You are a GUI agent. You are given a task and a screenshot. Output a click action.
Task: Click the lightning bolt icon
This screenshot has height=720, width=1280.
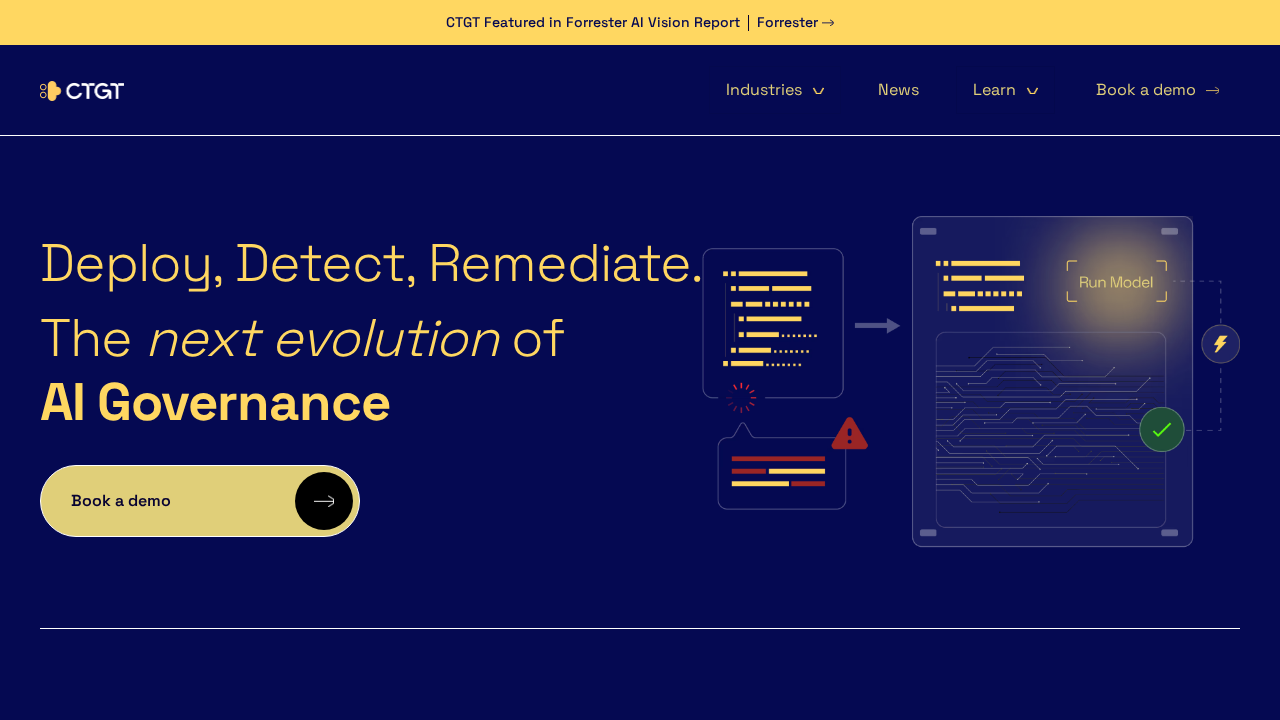tap(1220, 344)
